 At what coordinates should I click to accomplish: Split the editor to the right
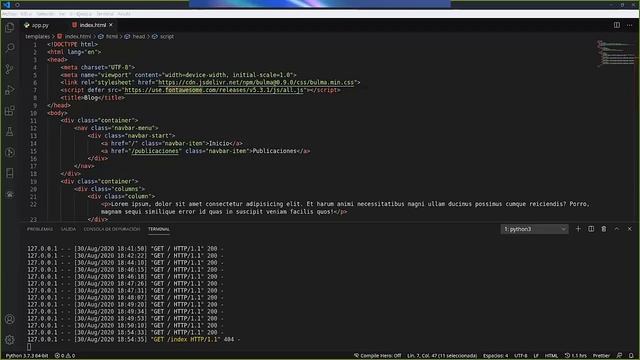click(617, 25)
